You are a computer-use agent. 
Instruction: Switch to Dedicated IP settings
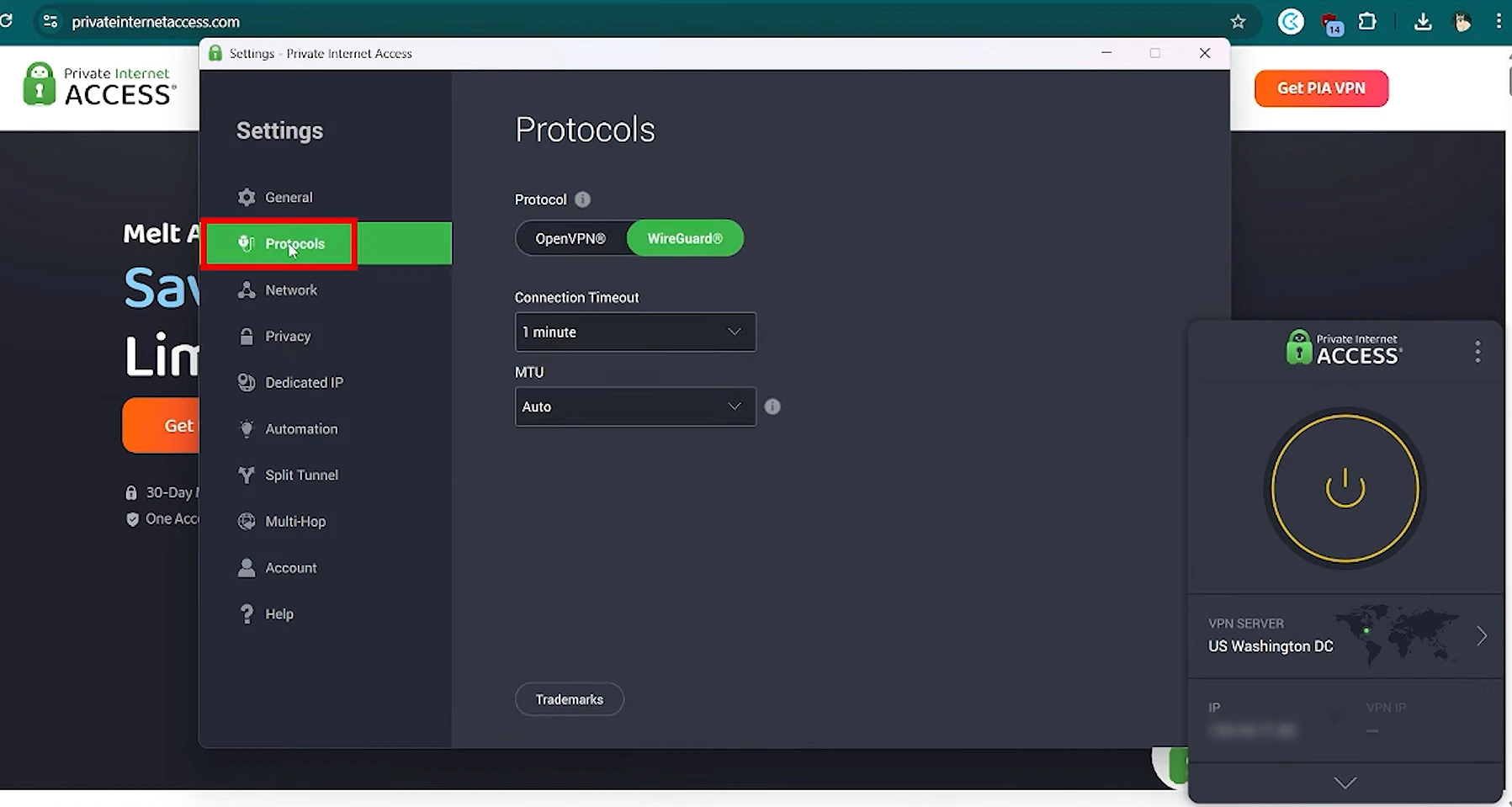(326, 382)
